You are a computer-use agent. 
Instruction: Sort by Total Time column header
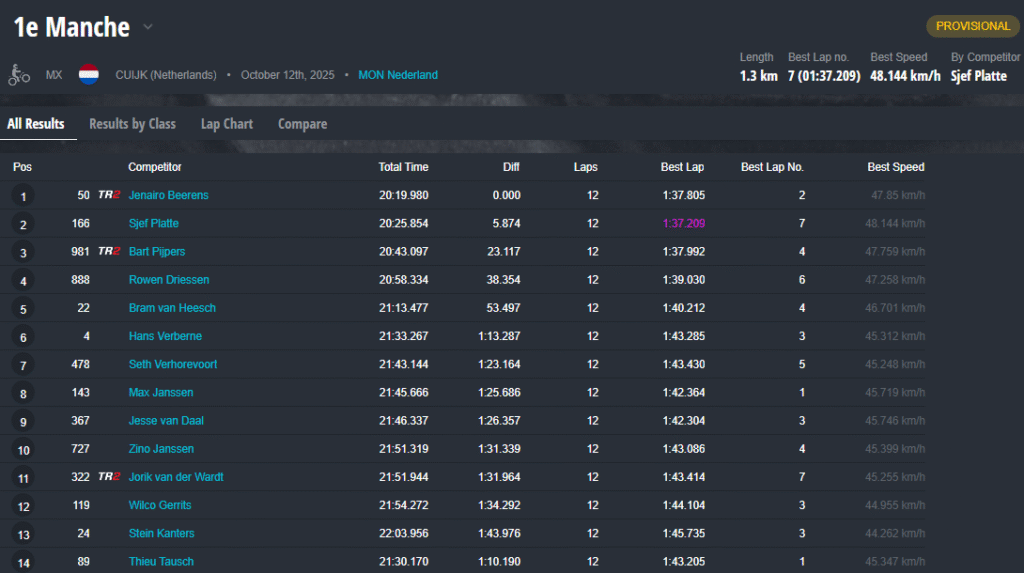point(403,167)
